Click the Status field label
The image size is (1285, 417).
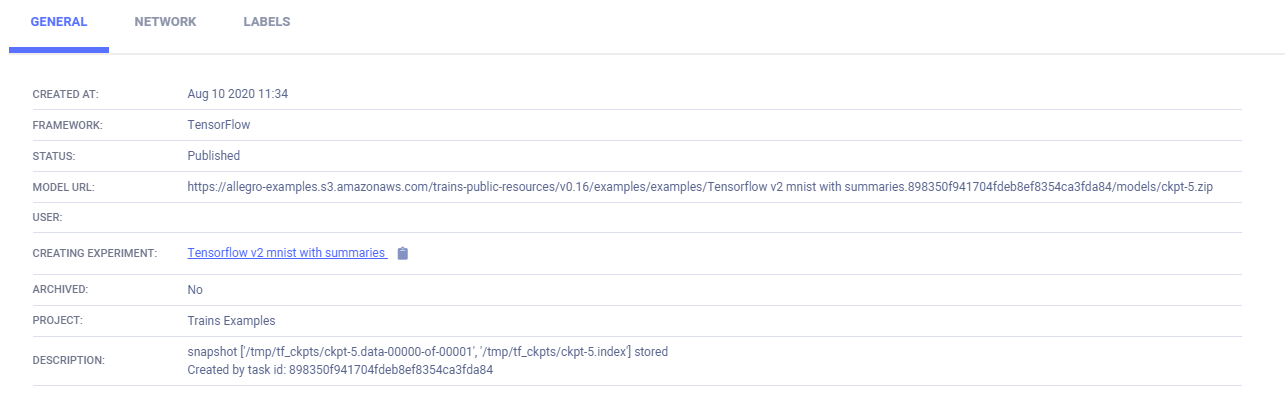(54, 156)
